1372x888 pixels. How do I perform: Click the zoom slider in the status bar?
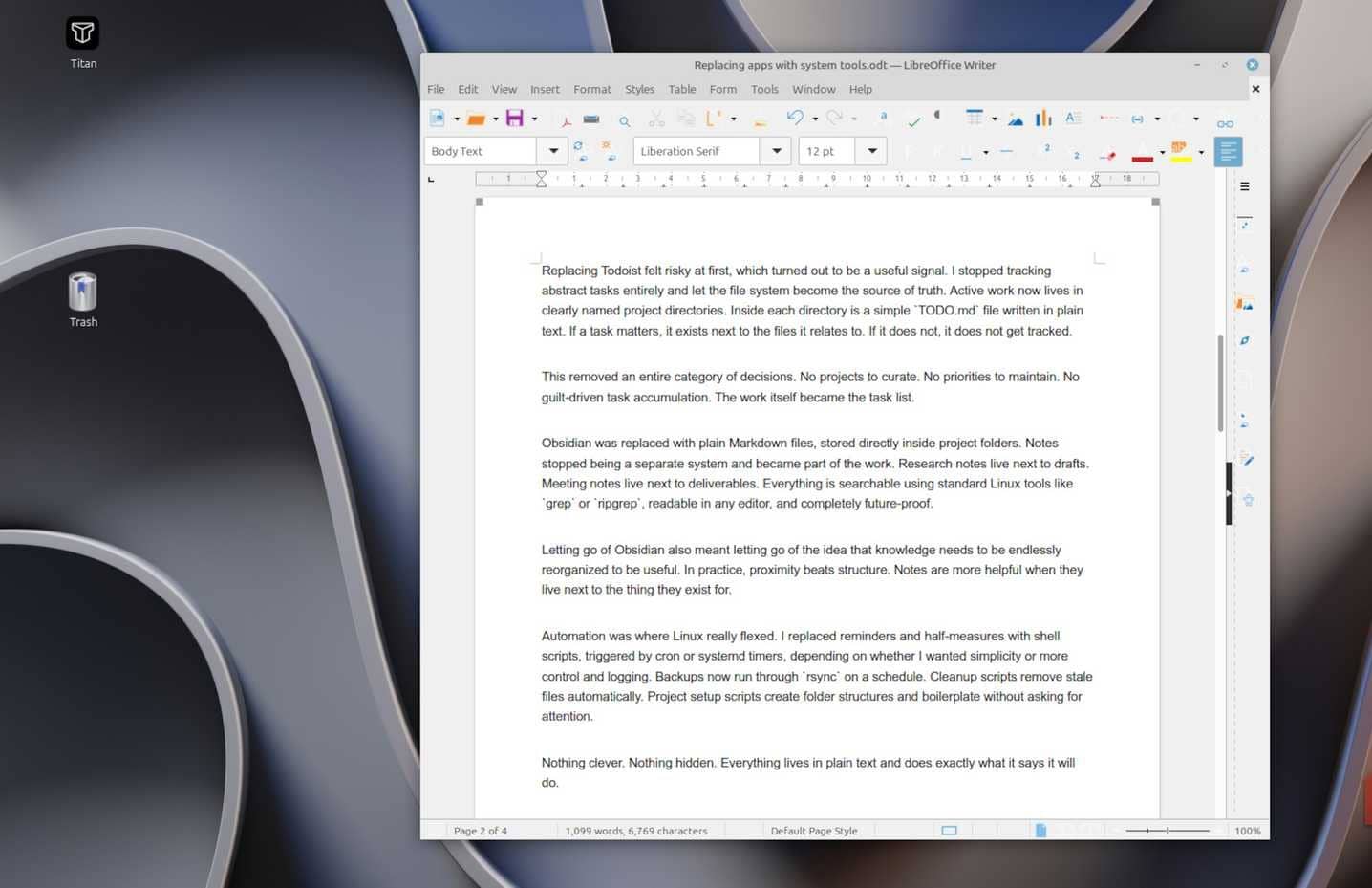coord(1168,831)
